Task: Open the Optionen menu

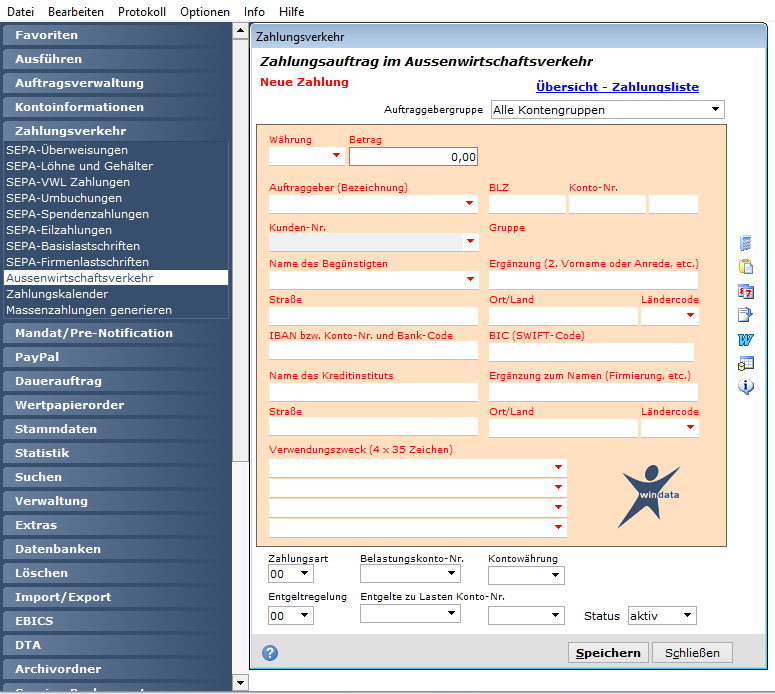Action: click(205, 11)
